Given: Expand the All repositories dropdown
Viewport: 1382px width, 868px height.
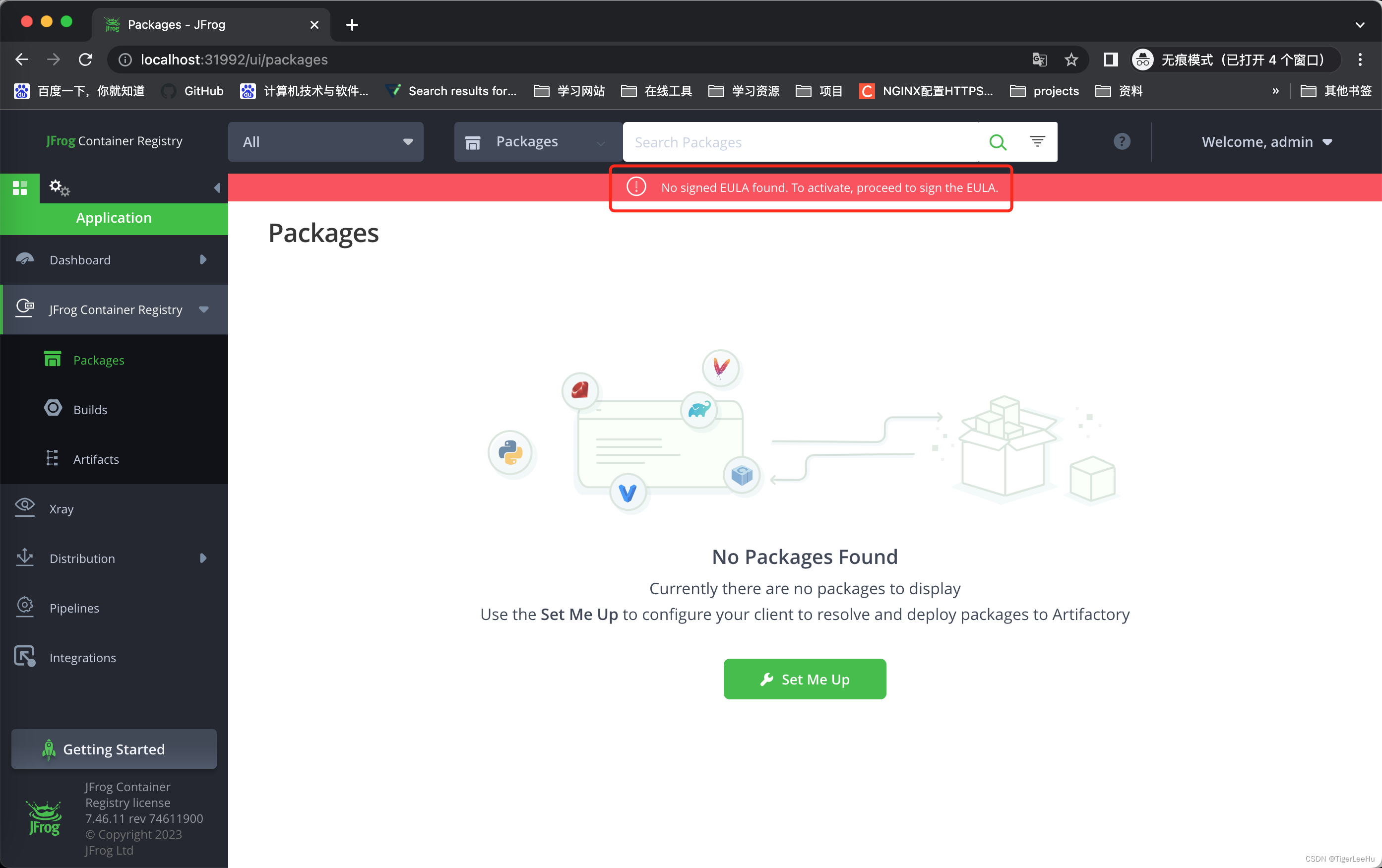Looking at the screenshot, I should 325,142.
